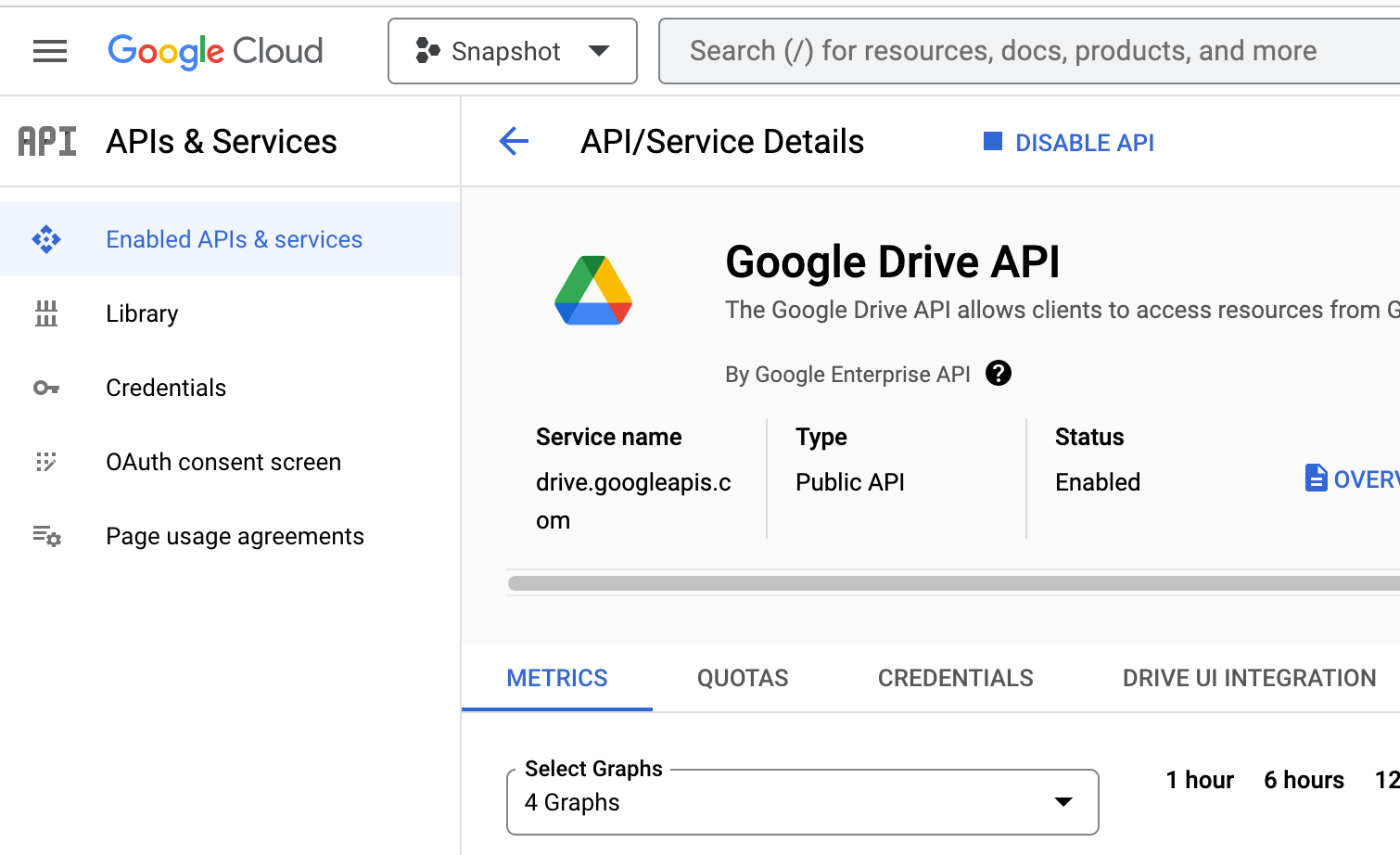1400x855 pixels.
Task: Click By Google Enterprise API text
Action: tap(847, 375)
